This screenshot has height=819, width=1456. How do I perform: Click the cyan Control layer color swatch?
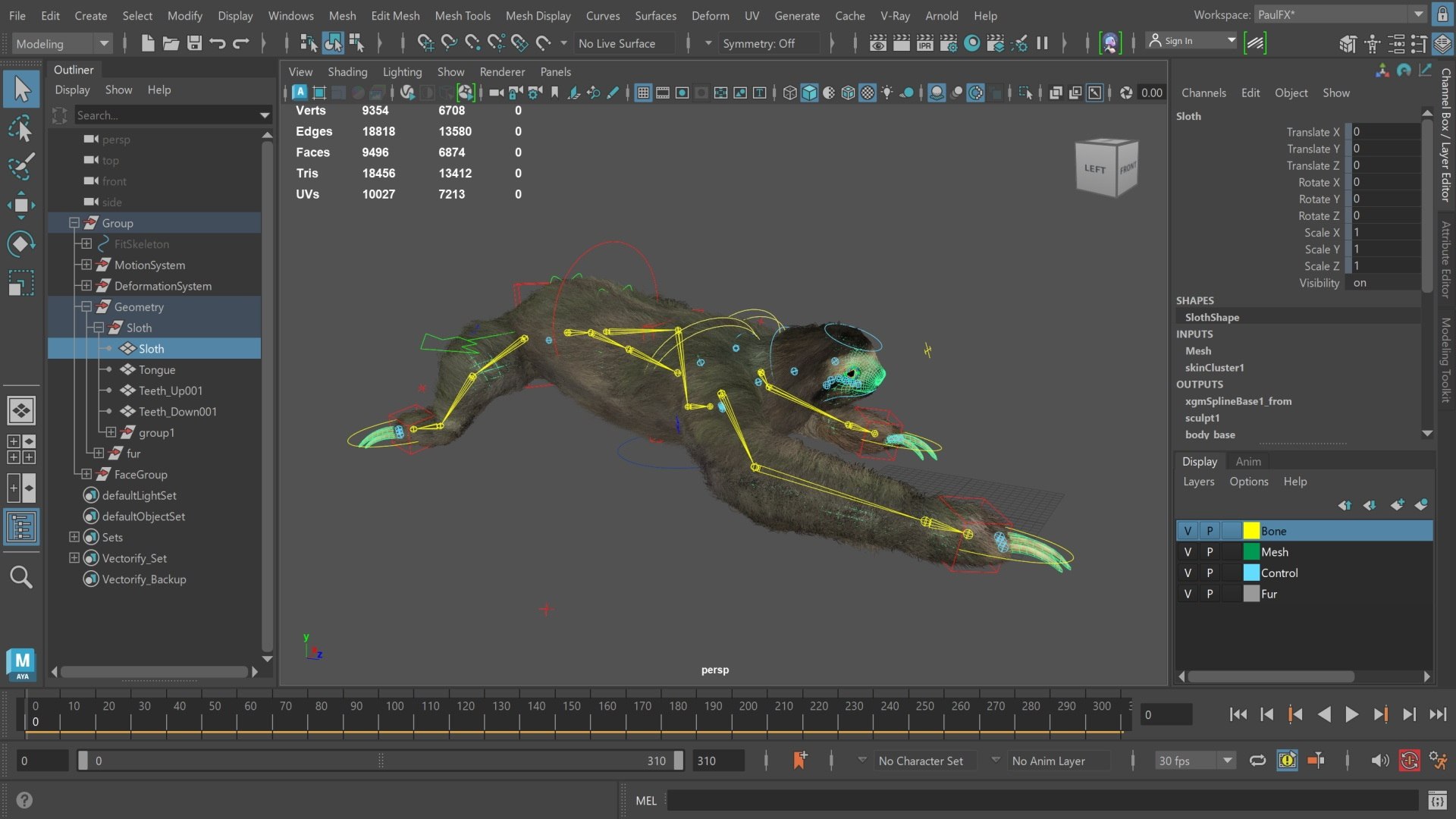1251,573
